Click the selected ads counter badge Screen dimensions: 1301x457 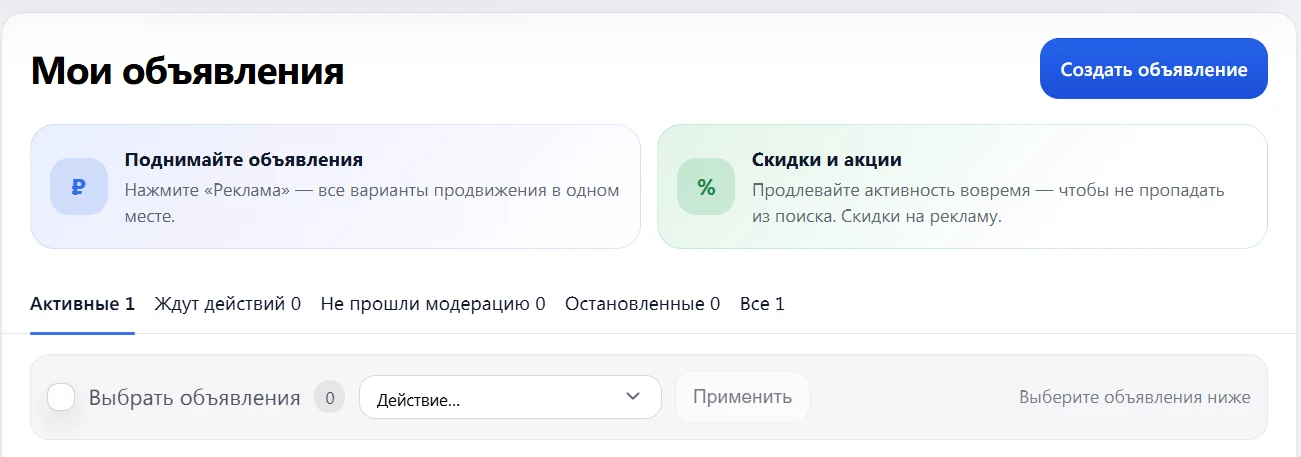click(x=329, y=397)
